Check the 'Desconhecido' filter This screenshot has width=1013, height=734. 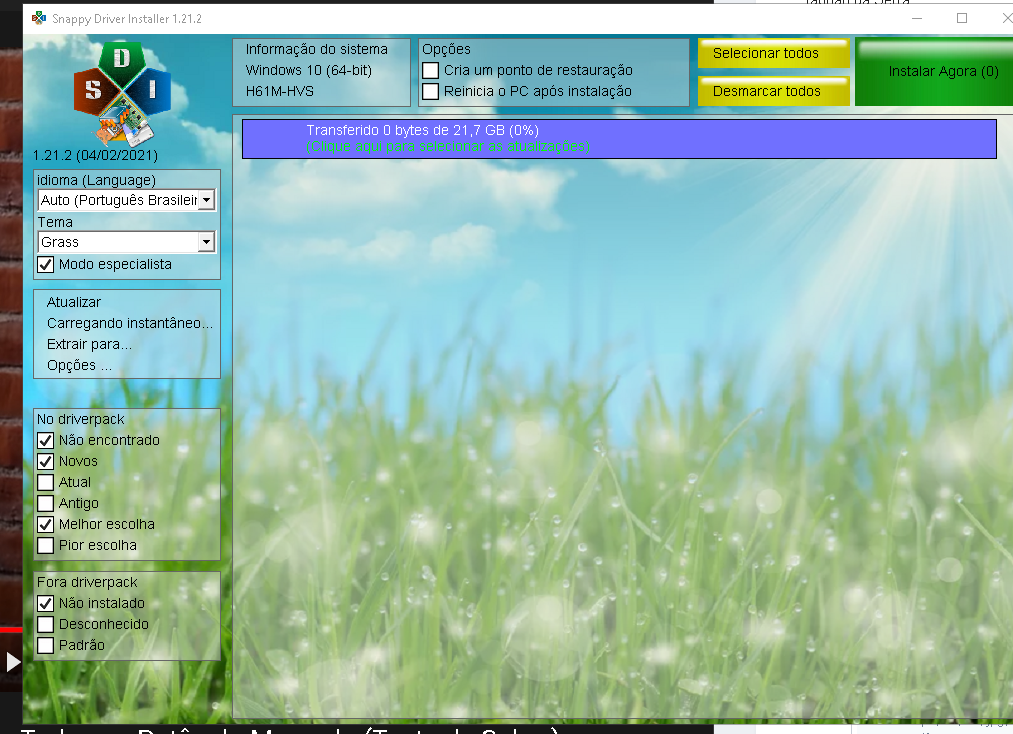[45, 624]
